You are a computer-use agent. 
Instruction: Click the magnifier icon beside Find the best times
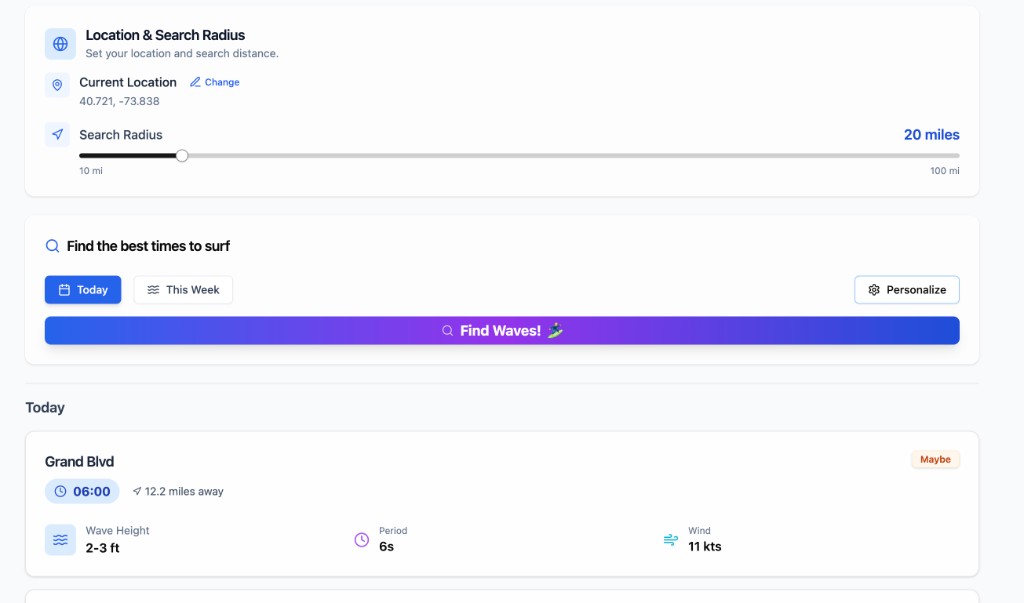(x=52, y=246)
